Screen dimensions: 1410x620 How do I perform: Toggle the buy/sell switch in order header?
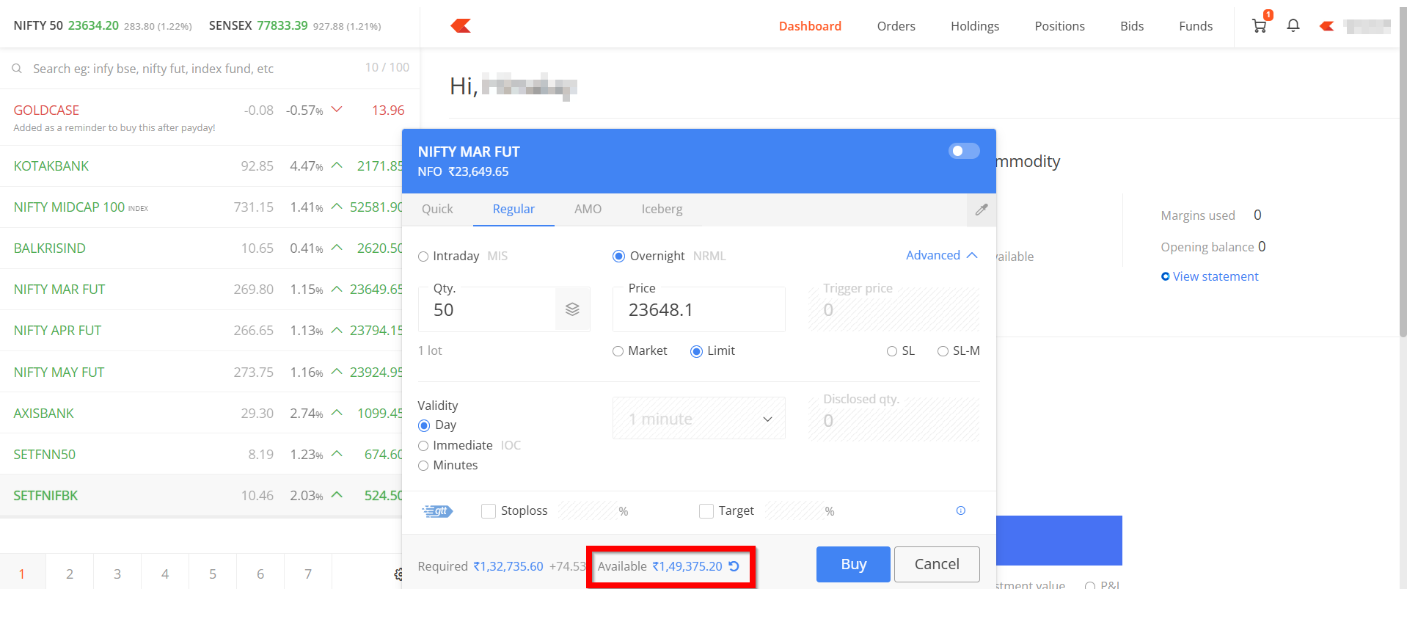(x=964, y=151)
